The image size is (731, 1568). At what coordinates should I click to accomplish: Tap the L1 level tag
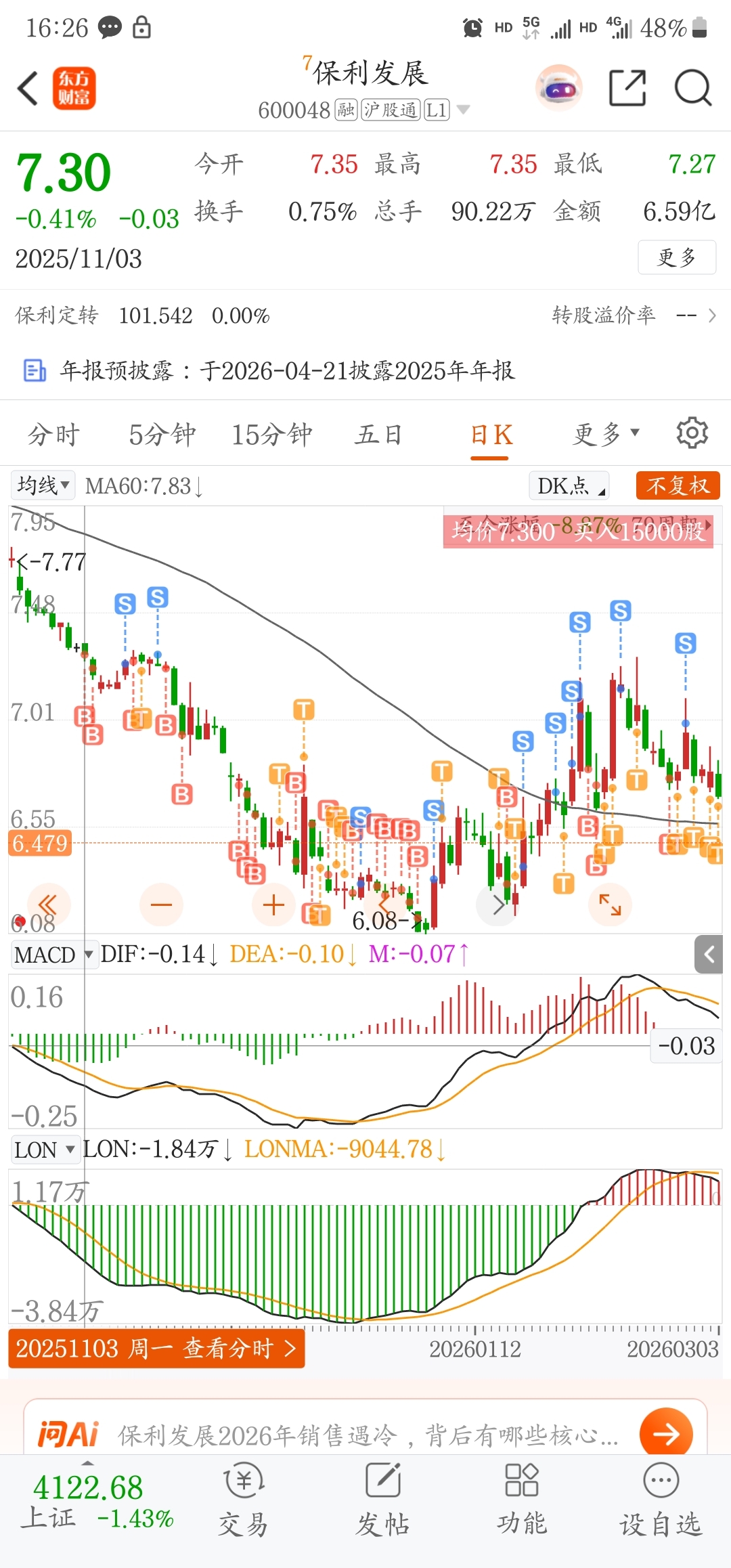pyautogui.click(x=437, y=110)
